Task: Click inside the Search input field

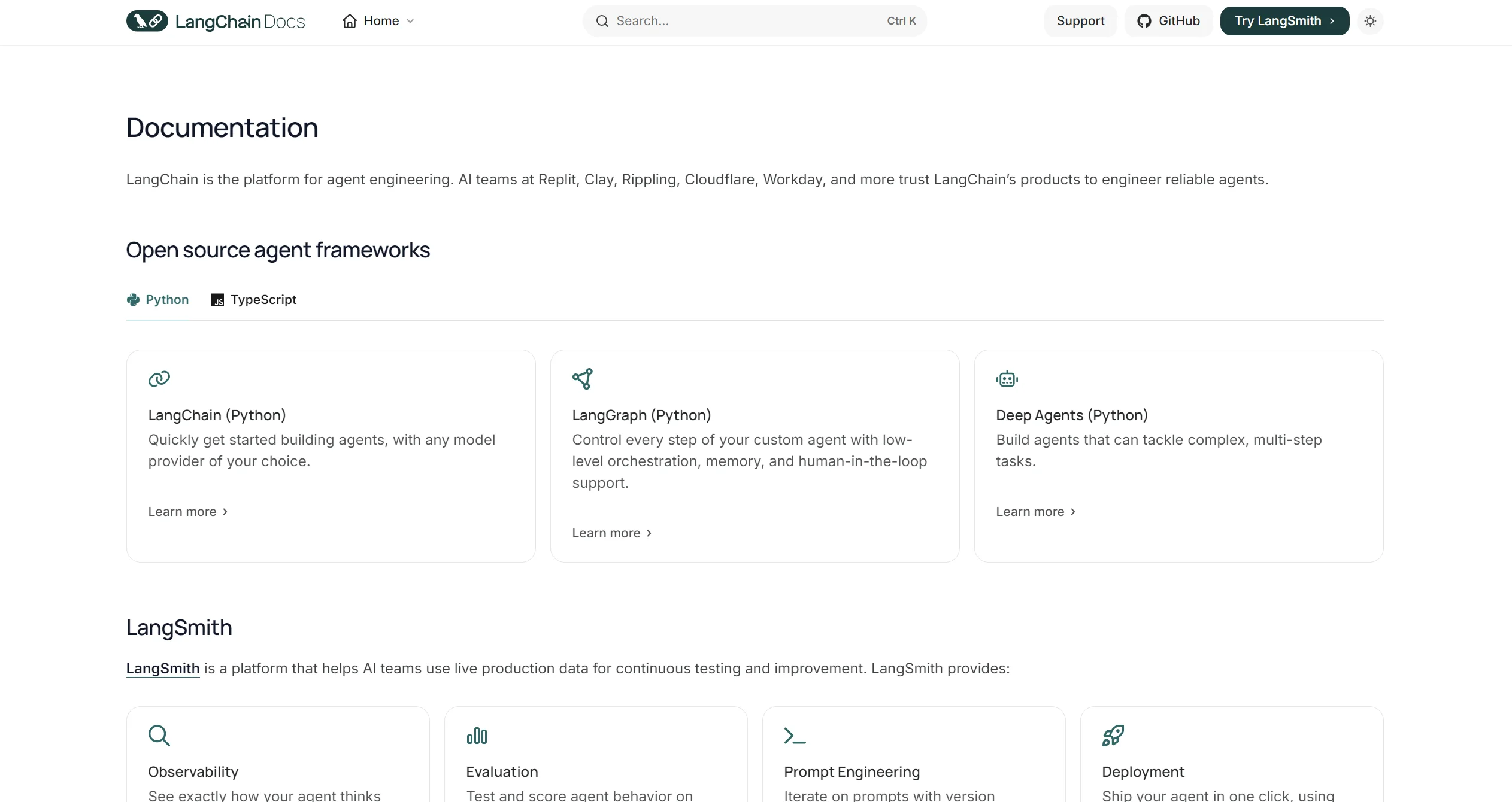Action: click(x=719, y=20)
